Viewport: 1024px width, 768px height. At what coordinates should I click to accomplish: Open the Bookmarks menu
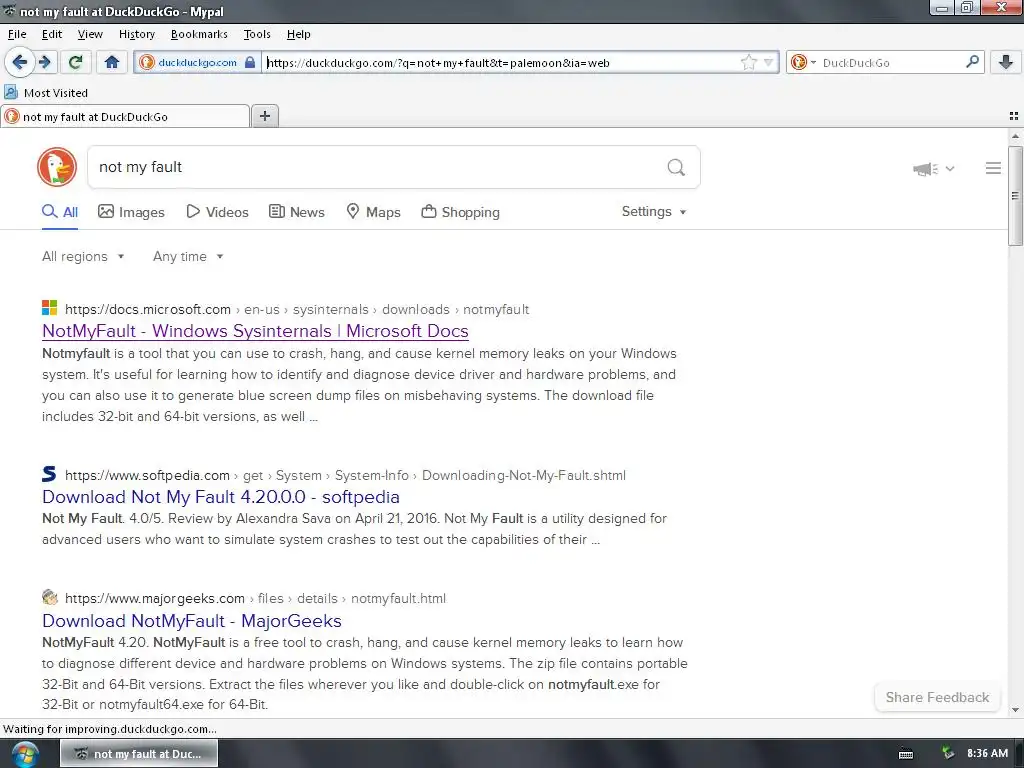pyautogui.click(x=199, y=35)
